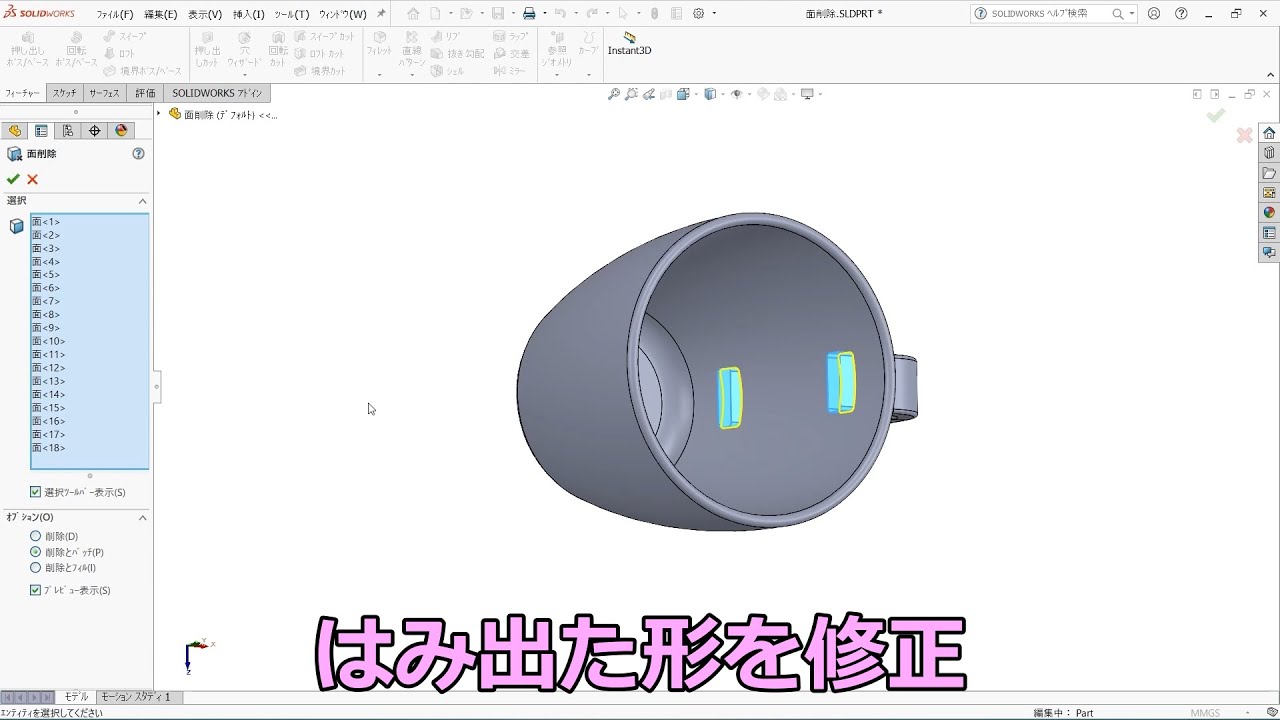Expand the 面削除 flyout feature tree
Viewport: 1280px width, 720px height.
159,114
